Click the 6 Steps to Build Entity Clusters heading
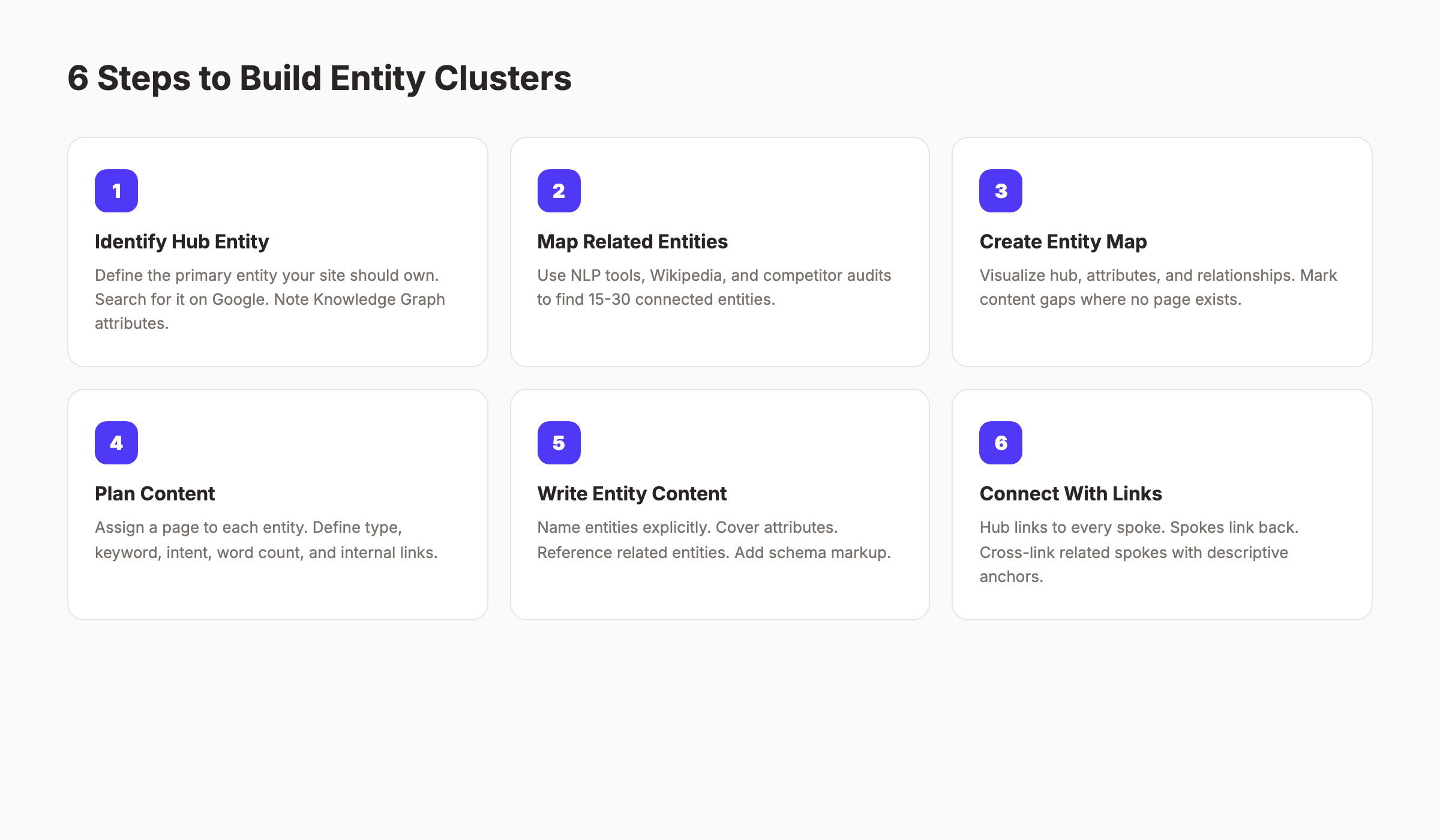This screenshot has width=1440, height=840. coord(319,77)
